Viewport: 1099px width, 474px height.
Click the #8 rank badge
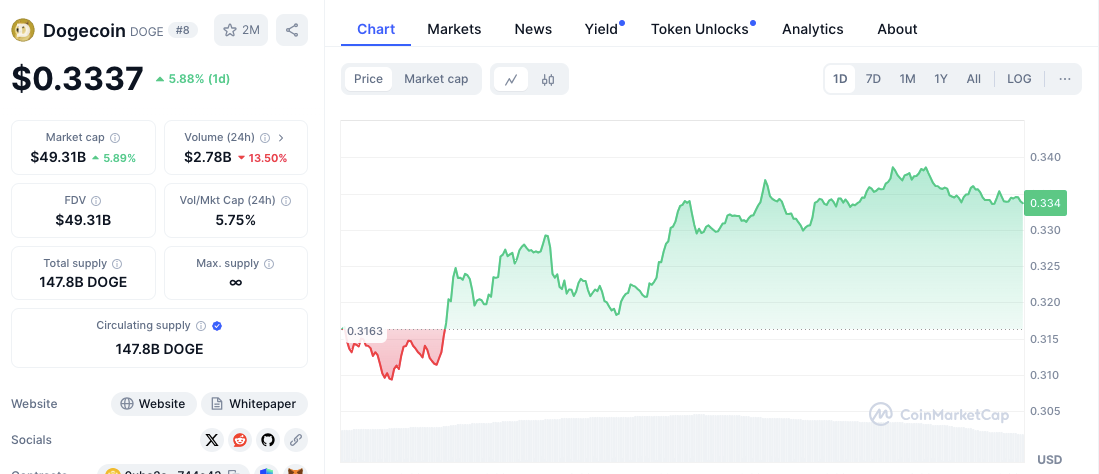coord(183,30)
